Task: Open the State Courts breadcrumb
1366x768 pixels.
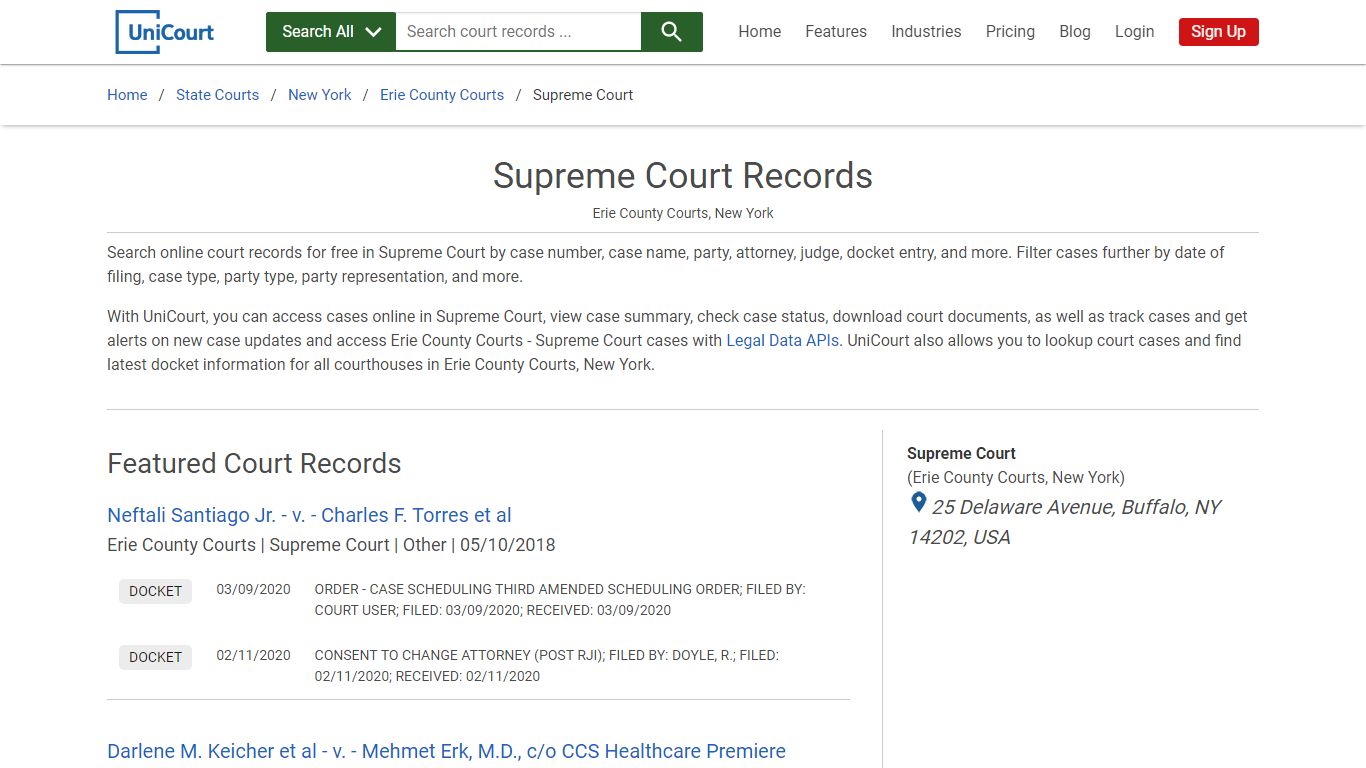Action: (217, 95)
